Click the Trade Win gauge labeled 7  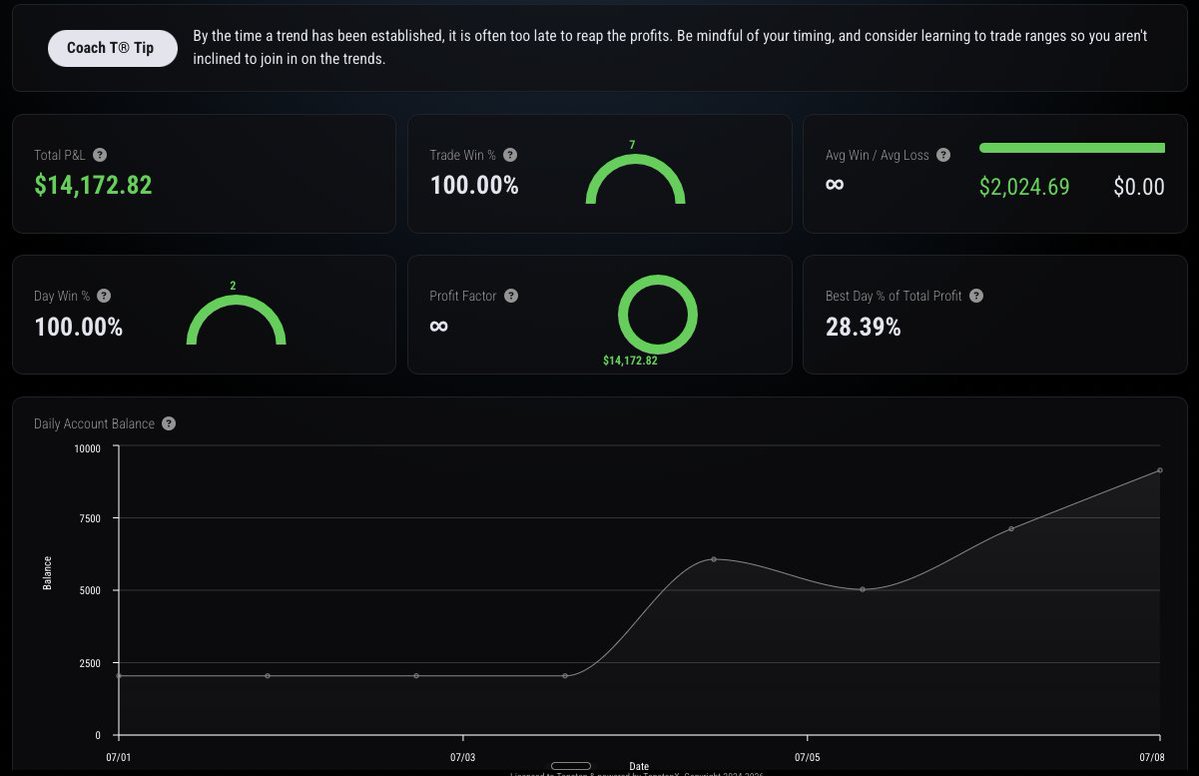(x=635, y=179)
